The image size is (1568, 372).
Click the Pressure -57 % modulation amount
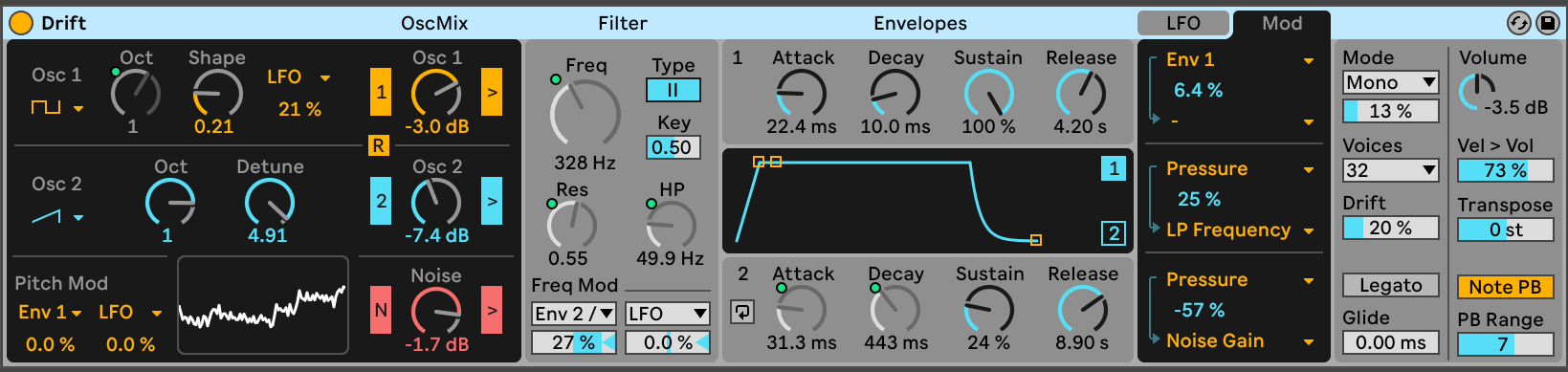1200,311
